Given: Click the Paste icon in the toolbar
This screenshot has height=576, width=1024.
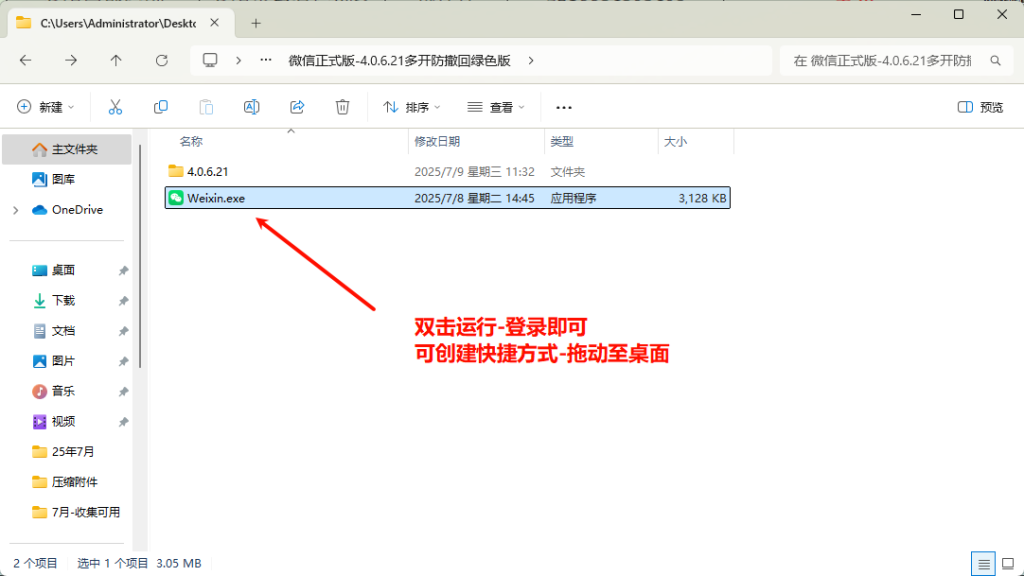Looking at the screenshot, I should 205,107.
